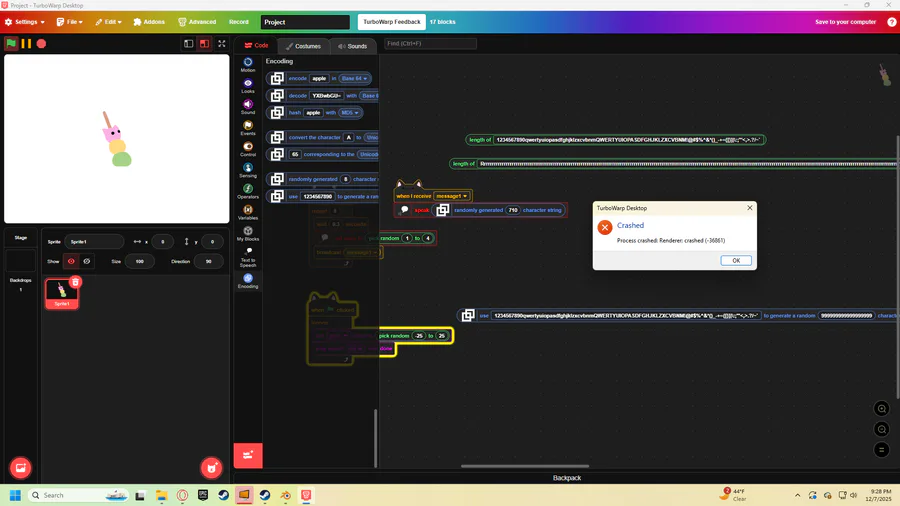Click the add extension button
The image size is (900, 506).
pos(248,456)
